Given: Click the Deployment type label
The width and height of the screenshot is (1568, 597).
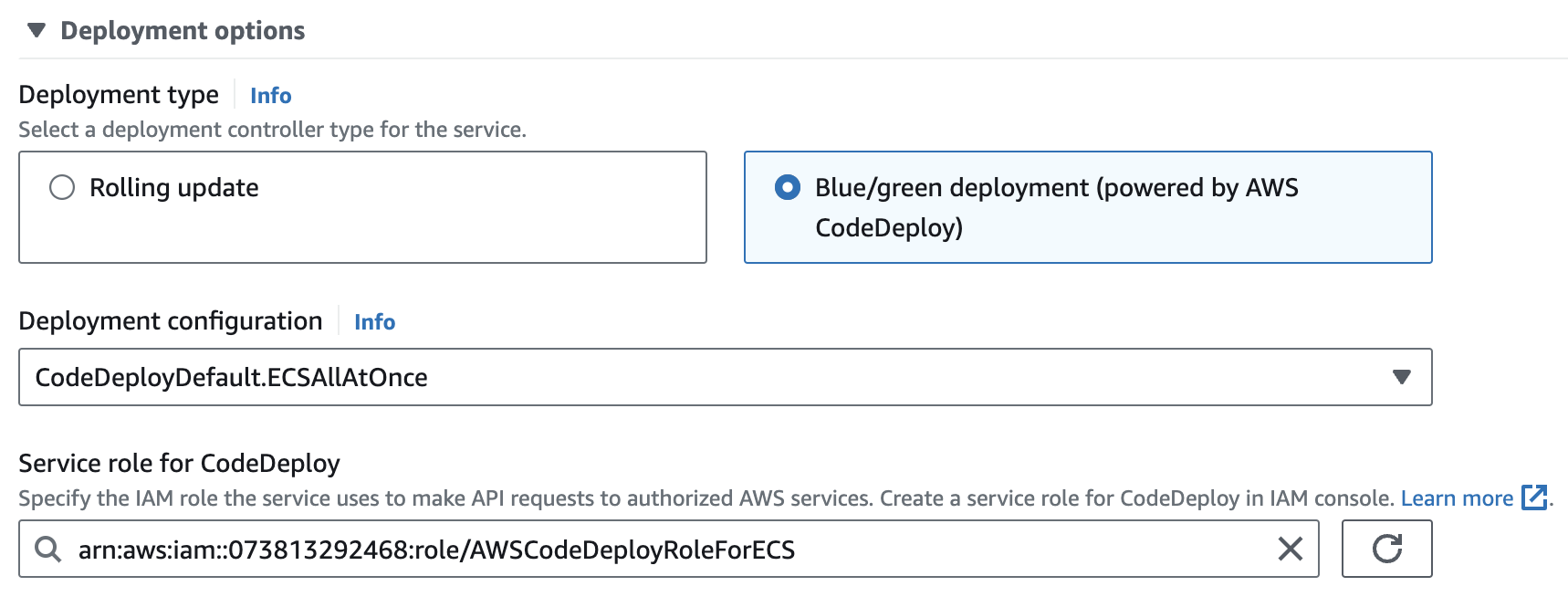Looking at the screenshot, I should click(x=119, y=95).
